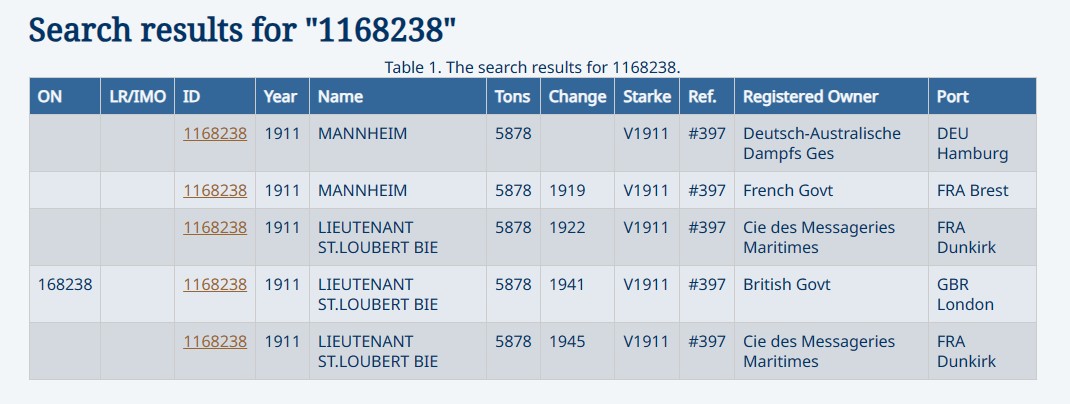Click the LR/IMO column header
Screen dimensions: 1070x404
137,97
